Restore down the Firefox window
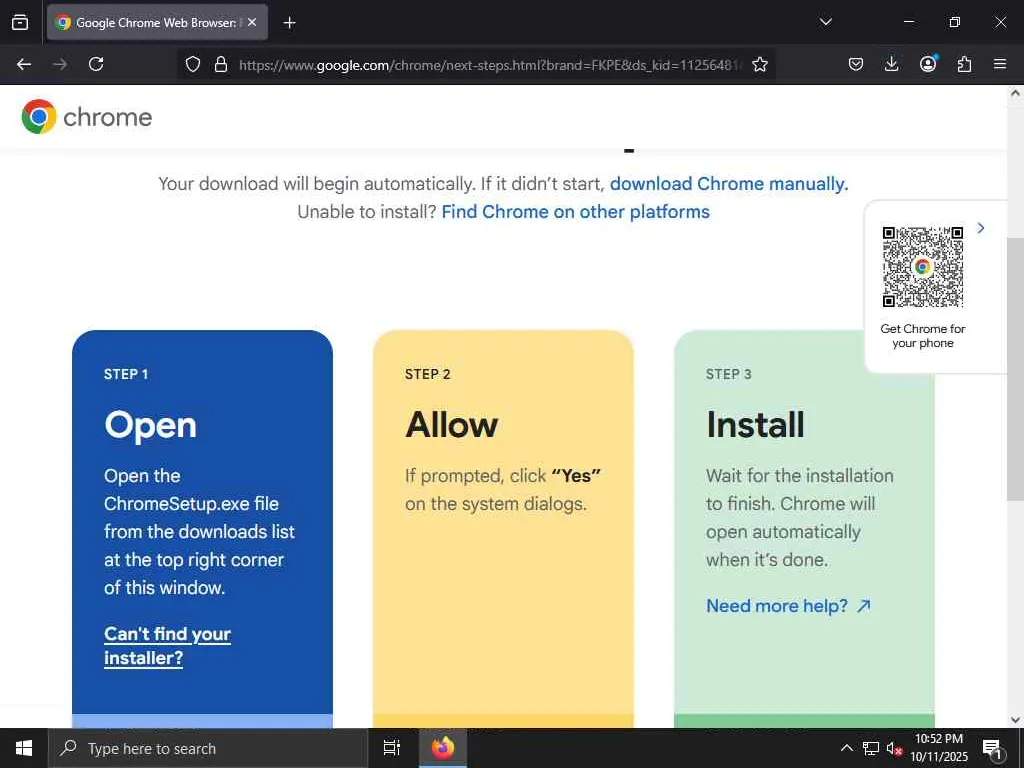This screenshot has width=1024, height=768. coord(954,22)
